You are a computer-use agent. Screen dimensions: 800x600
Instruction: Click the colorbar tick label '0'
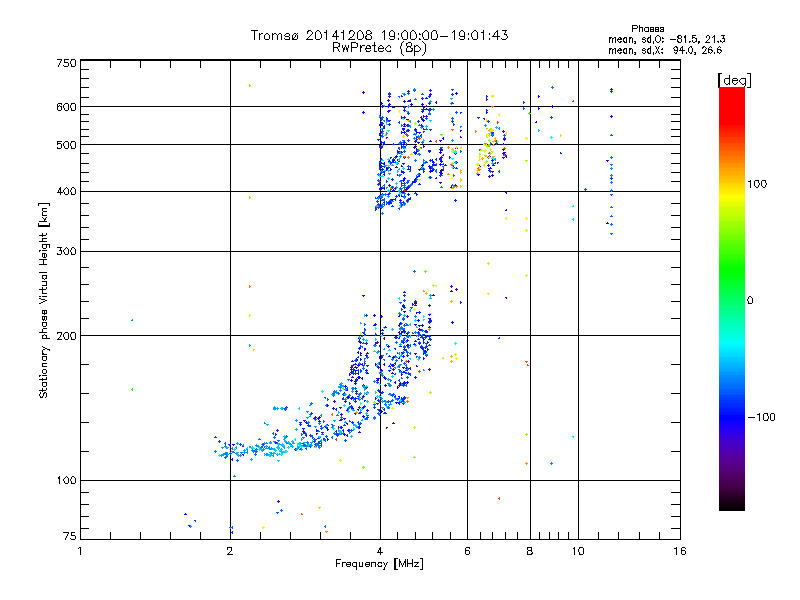pos(750,301)
